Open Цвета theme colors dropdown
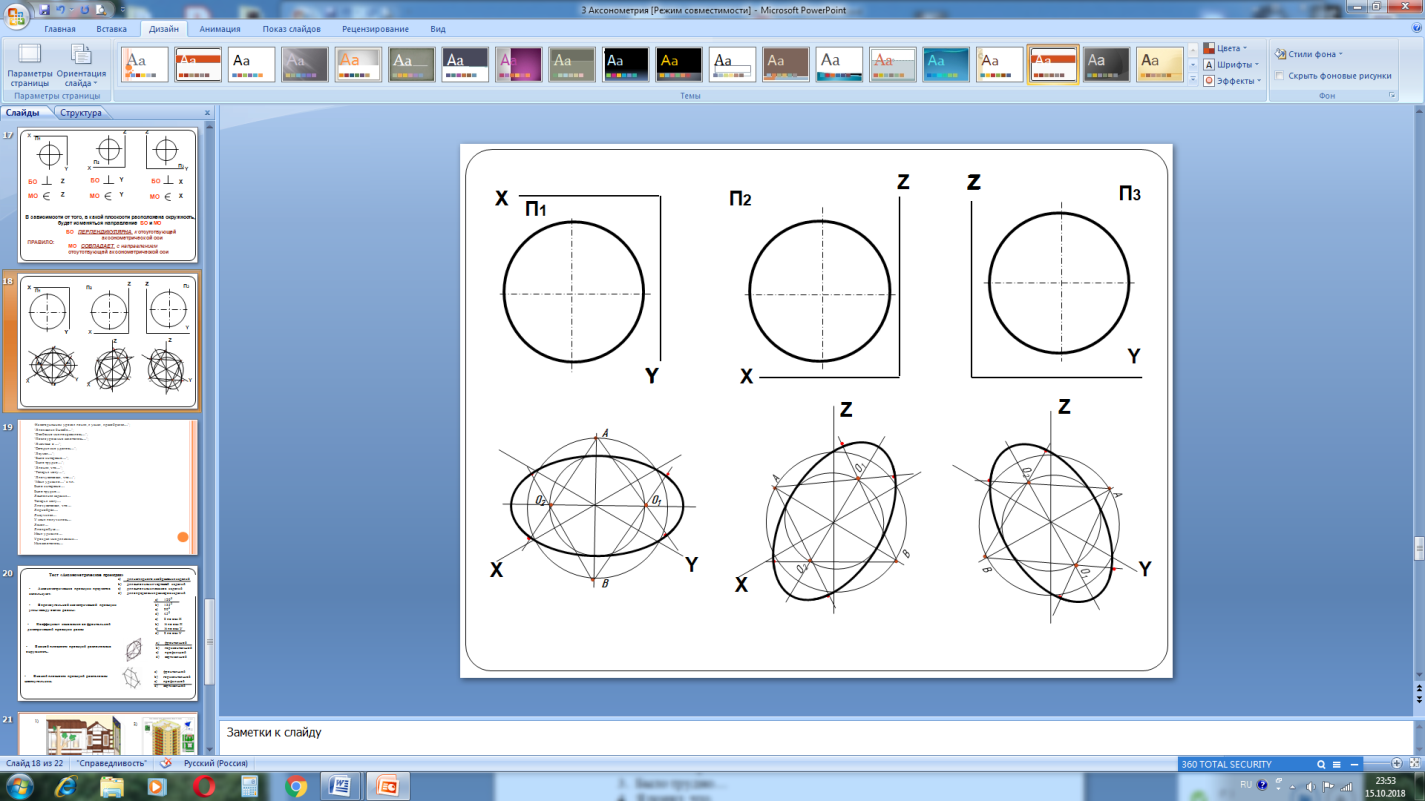This screenshot has width=1425, height=801. 1227,48
